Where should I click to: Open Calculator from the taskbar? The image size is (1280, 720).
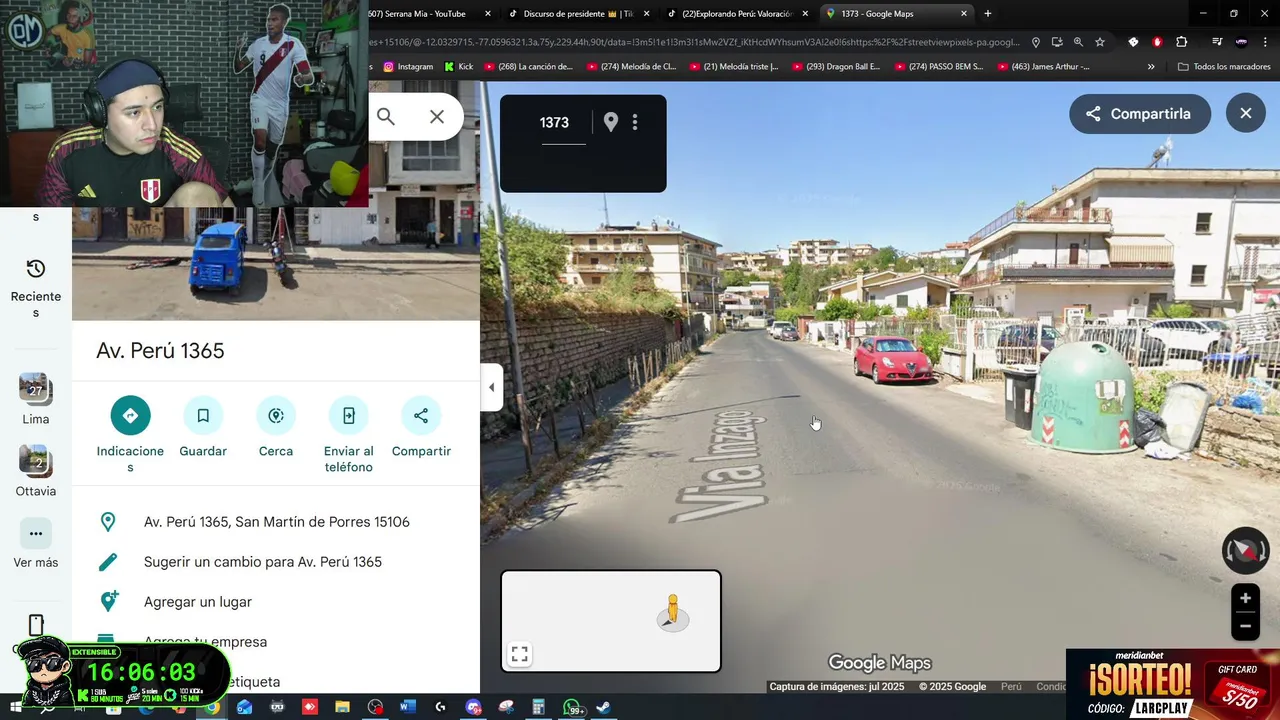[538, 707]
